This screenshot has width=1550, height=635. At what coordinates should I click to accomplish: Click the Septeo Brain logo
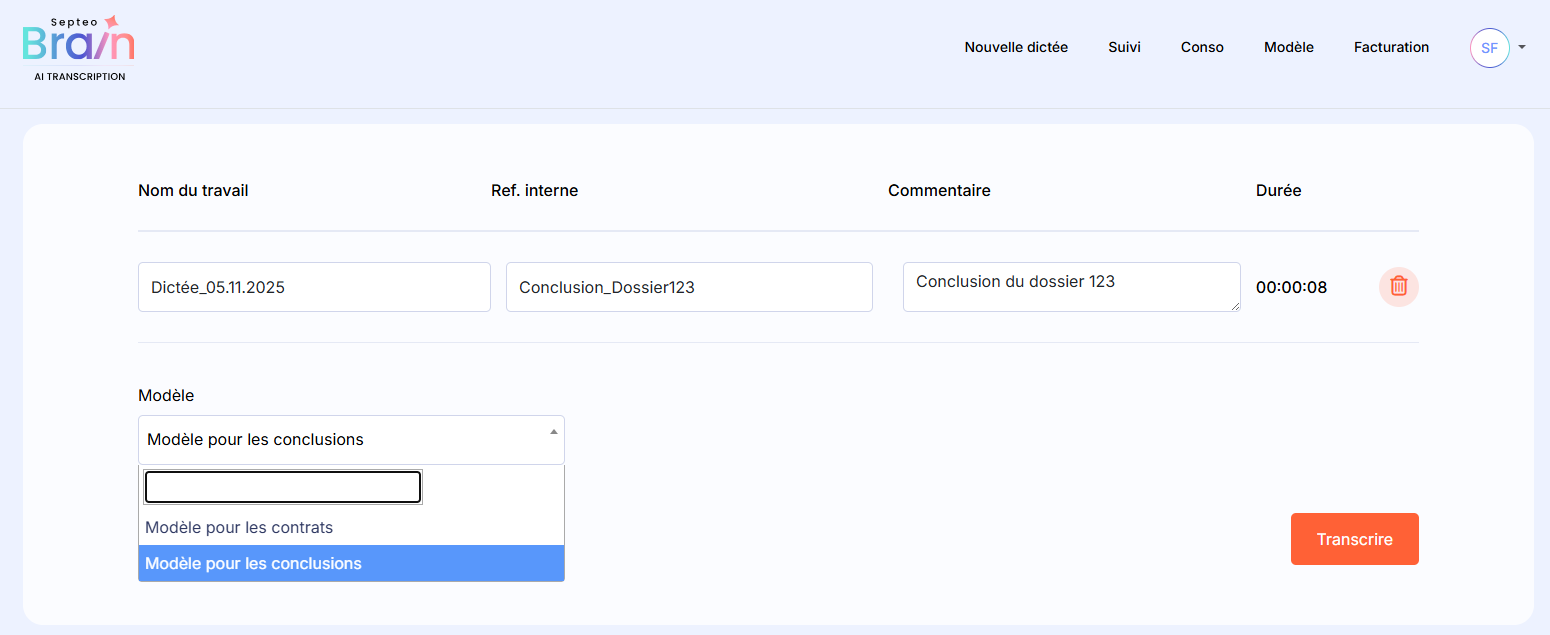click(x=78, y=48)
